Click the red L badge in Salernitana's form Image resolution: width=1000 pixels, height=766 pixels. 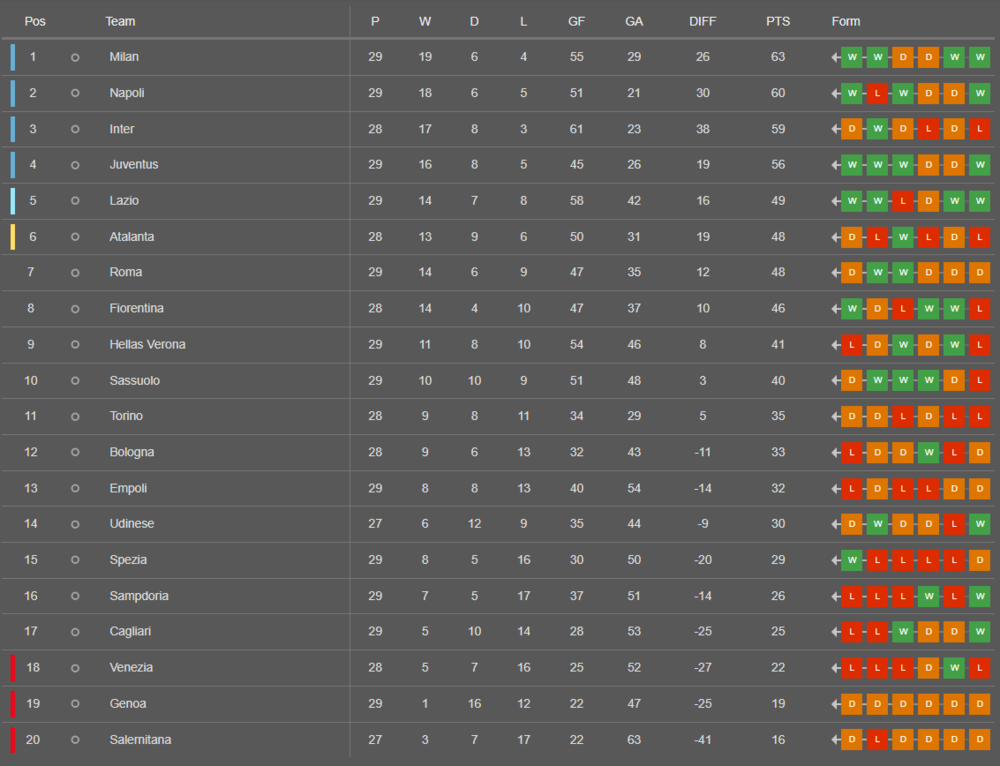point(877,740)
